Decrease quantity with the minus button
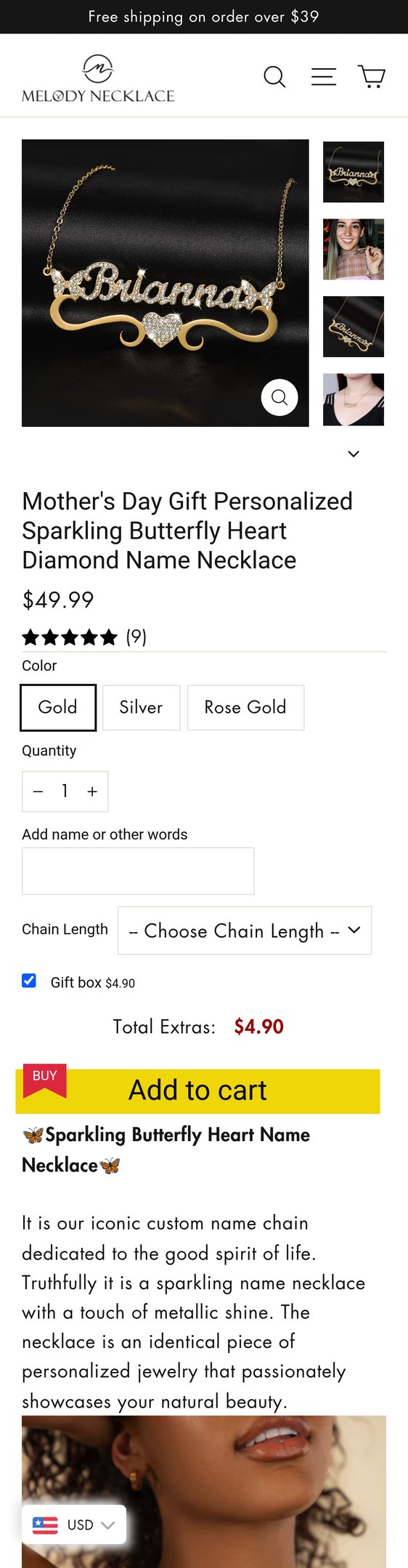The height and width of the screenshot is (1568, 408). coord(38,791)
